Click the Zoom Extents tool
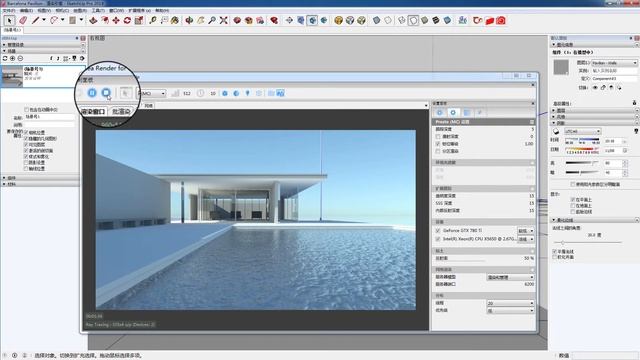This screenshot has width=640, height=360. click(223, 20)
